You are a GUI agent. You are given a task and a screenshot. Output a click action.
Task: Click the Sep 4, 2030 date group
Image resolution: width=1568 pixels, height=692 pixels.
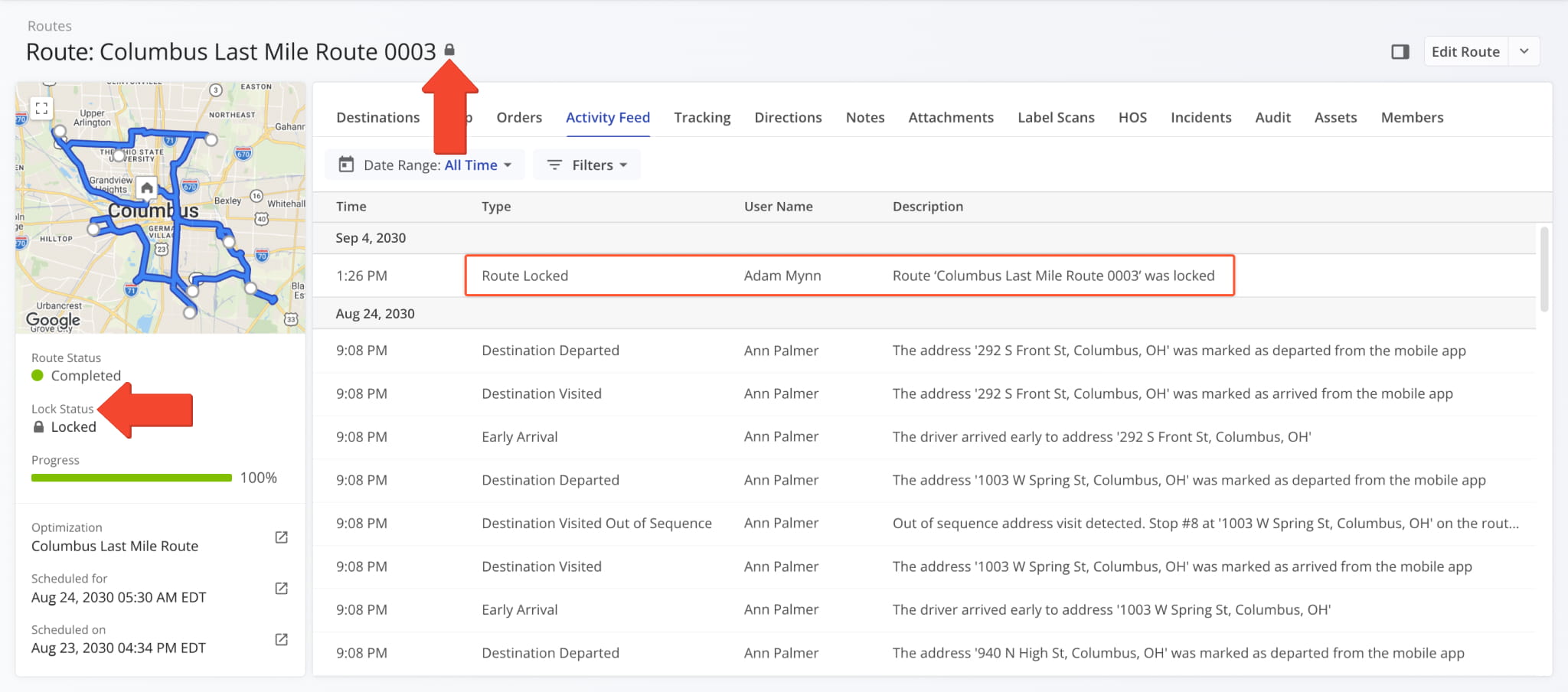[925, 238]
